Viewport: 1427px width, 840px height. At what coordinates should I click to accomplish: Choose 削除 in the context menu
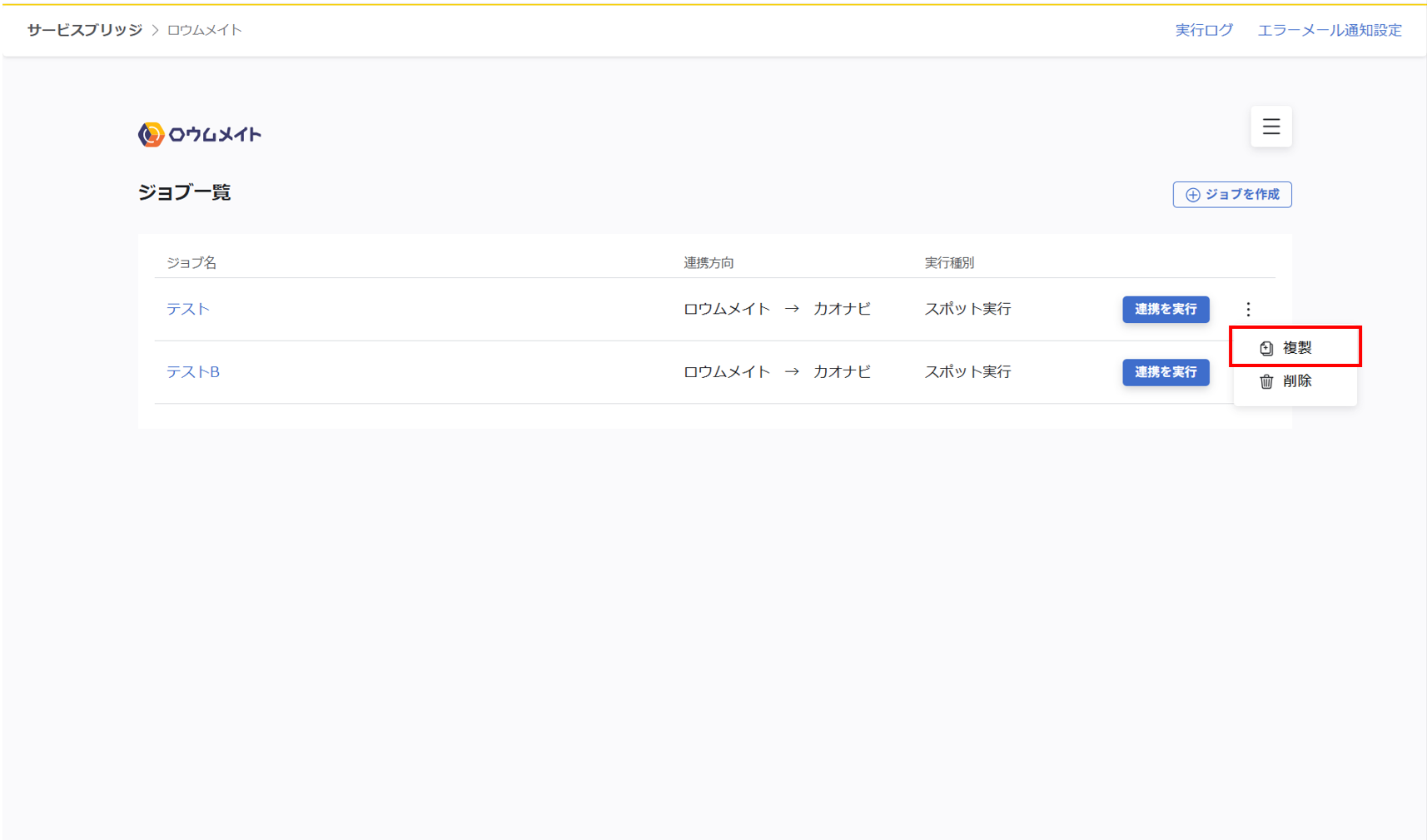(x=1296, y=381)
